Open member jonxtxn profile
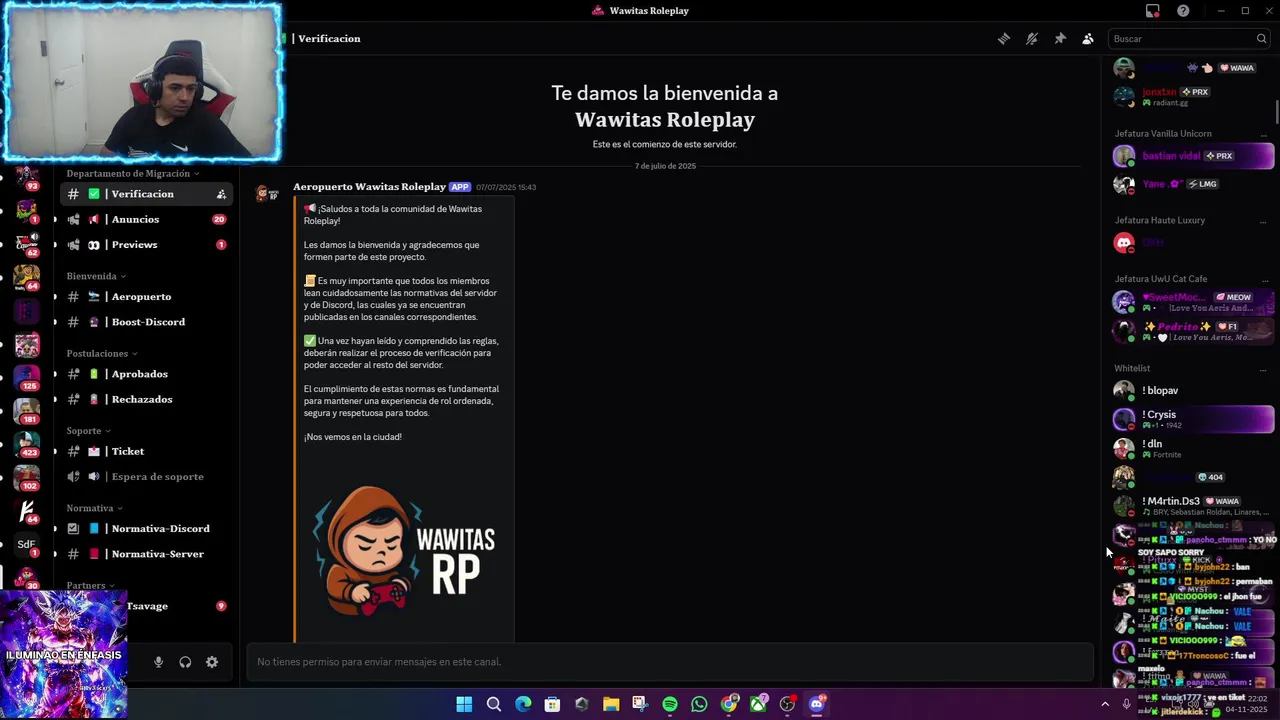Screen dimensions: 1280x720 point(1193,96)
